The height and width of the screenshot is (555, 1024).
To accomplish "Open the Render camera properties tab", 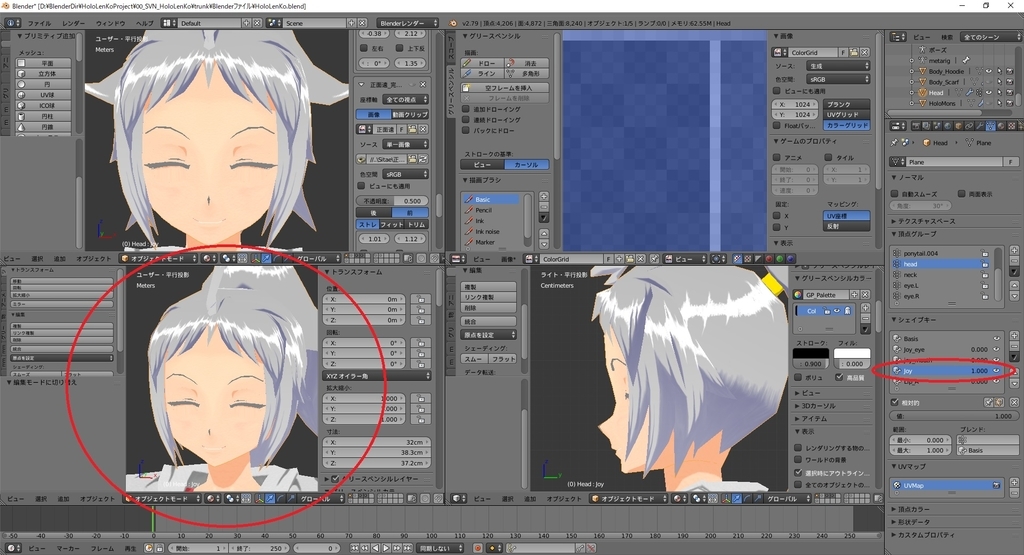I will pyautogui.click(x=916, y=125).
